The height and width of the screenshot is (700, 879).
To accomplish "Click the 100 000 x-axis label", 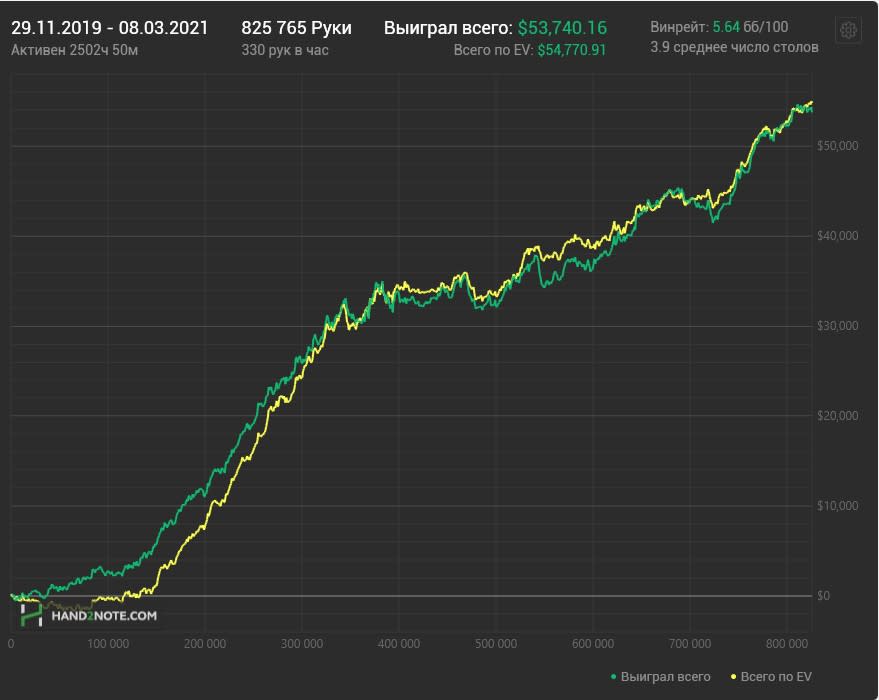I will (x=108, y=644).
